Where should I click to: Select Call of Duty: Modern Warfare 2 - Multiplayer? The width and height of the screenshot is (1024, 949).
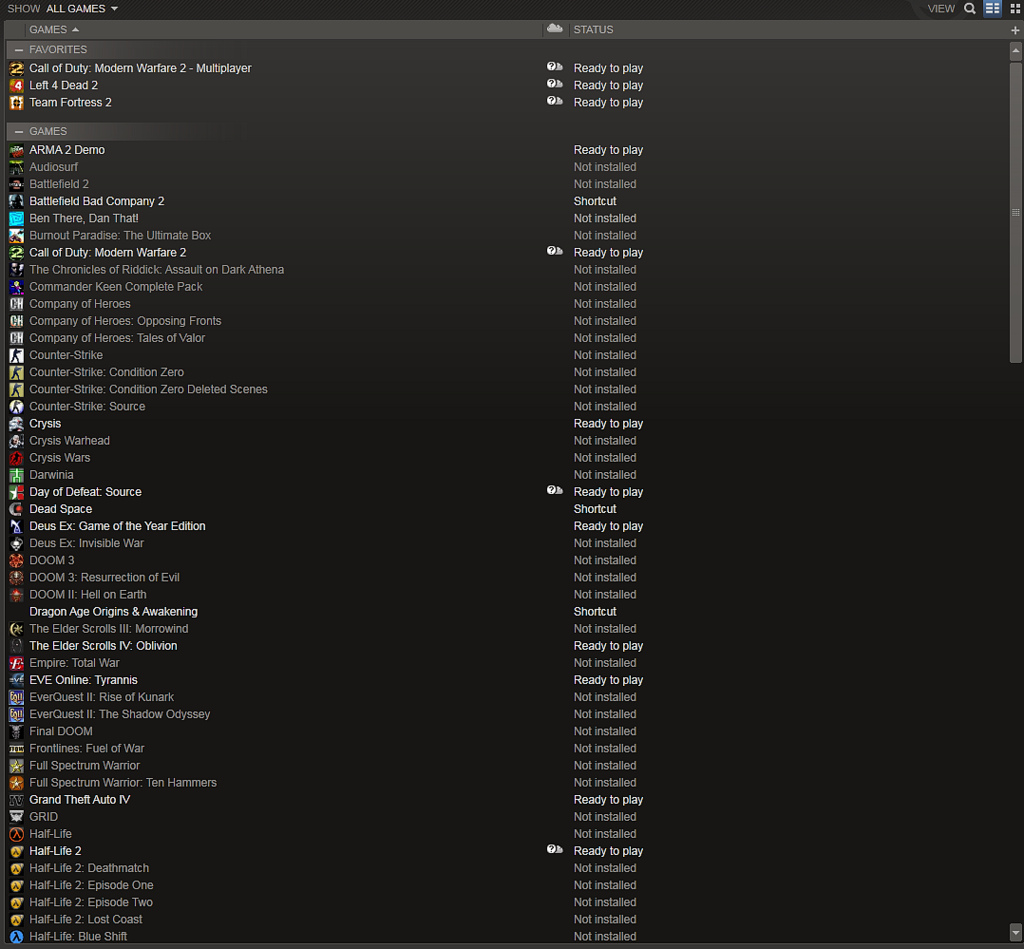coord(140,68)
